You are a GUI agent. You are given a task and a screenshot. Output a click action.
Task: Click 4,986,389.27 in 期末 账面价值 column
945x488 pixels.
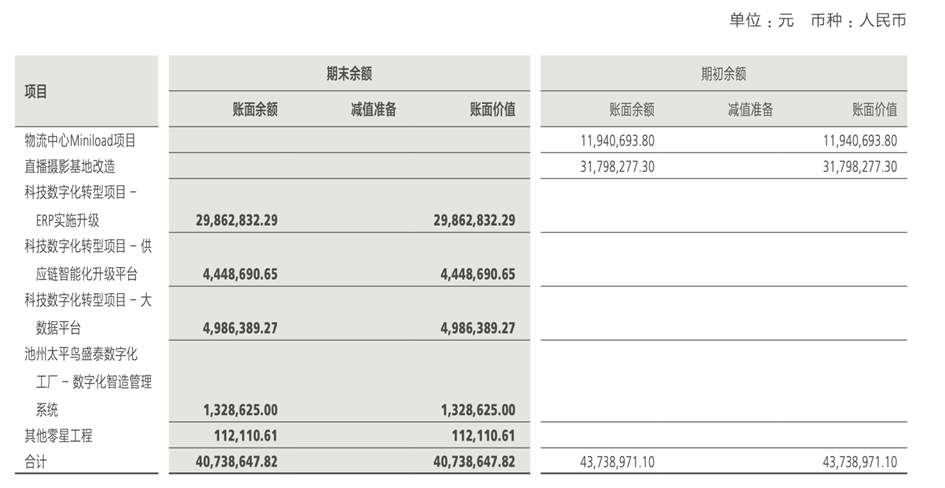coord(477,328)
